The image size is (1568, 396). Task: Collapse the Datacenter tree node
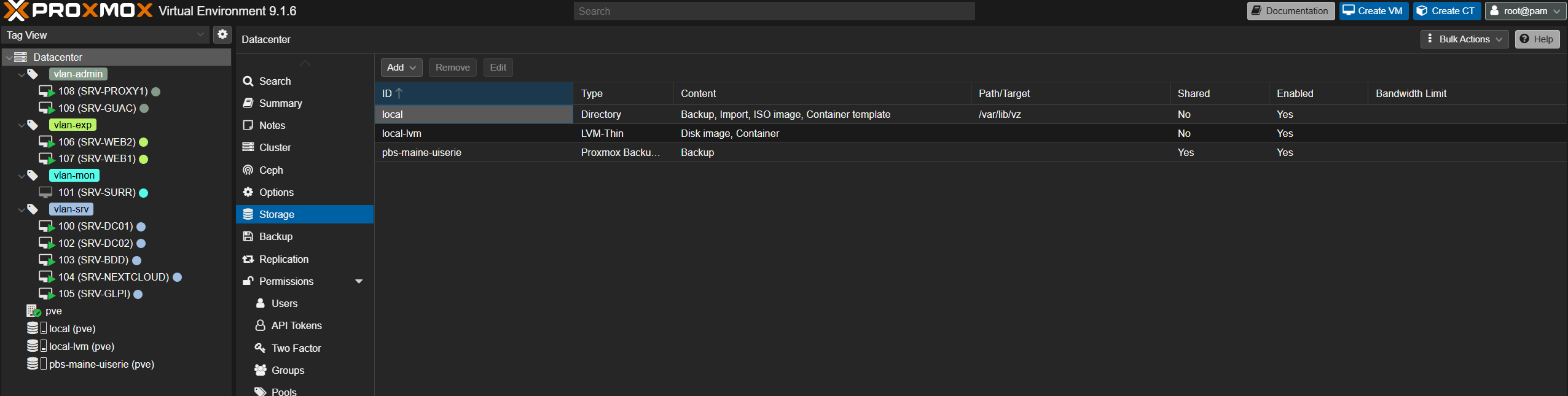pyautogui.click(x=9, y=58)
